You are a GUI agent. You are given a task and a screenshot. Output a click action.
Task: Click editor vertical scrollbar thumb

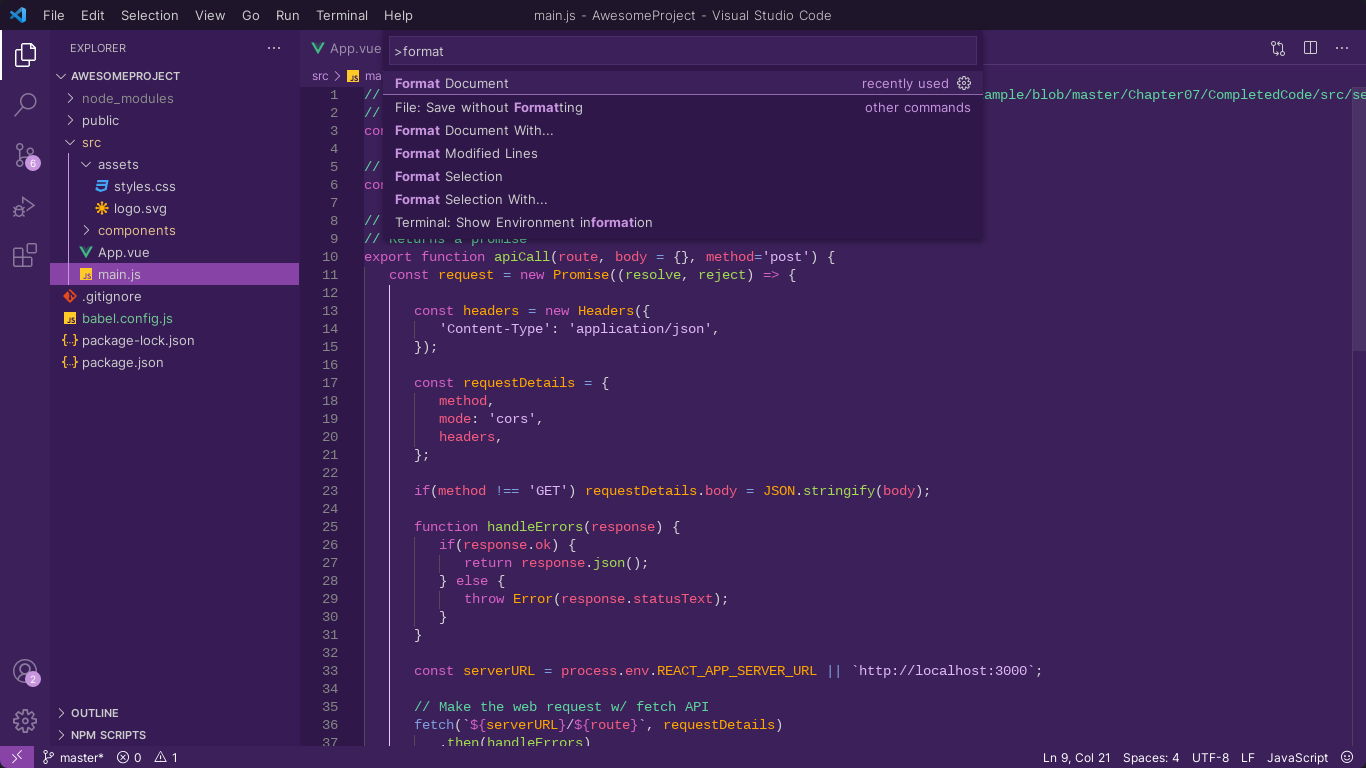point(1358,218)
